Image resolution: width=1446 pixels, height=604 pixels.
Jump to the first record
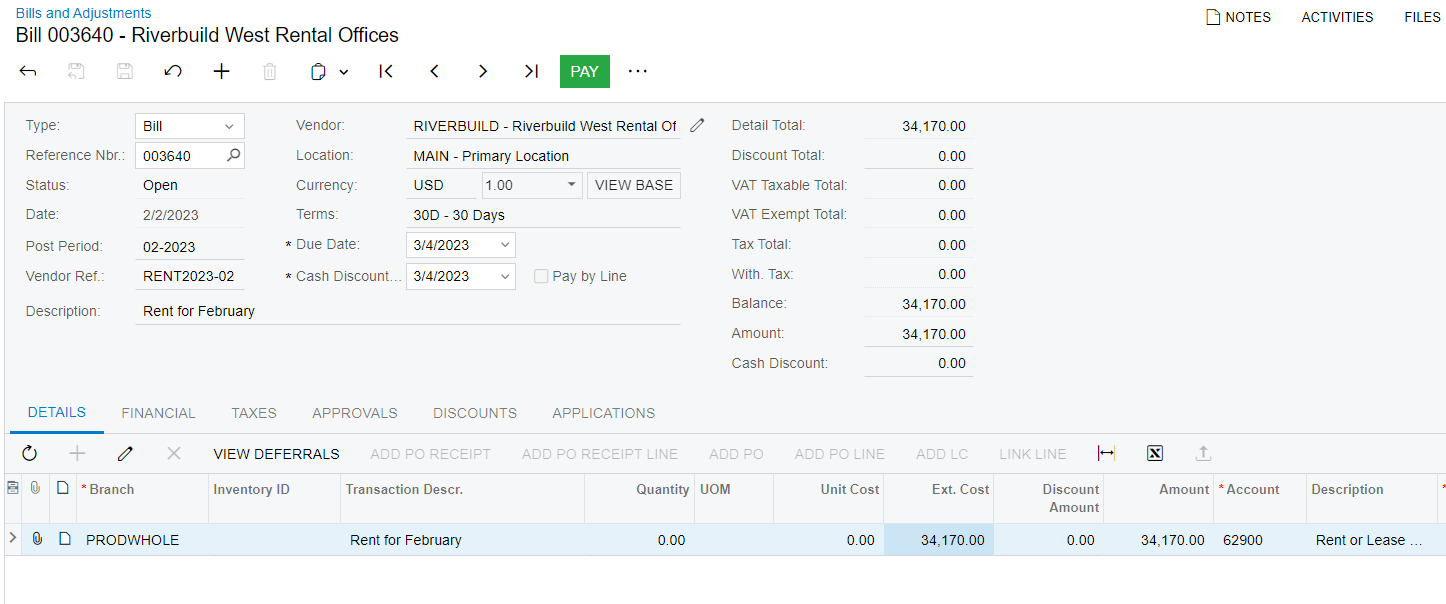(x=386, y=72)
